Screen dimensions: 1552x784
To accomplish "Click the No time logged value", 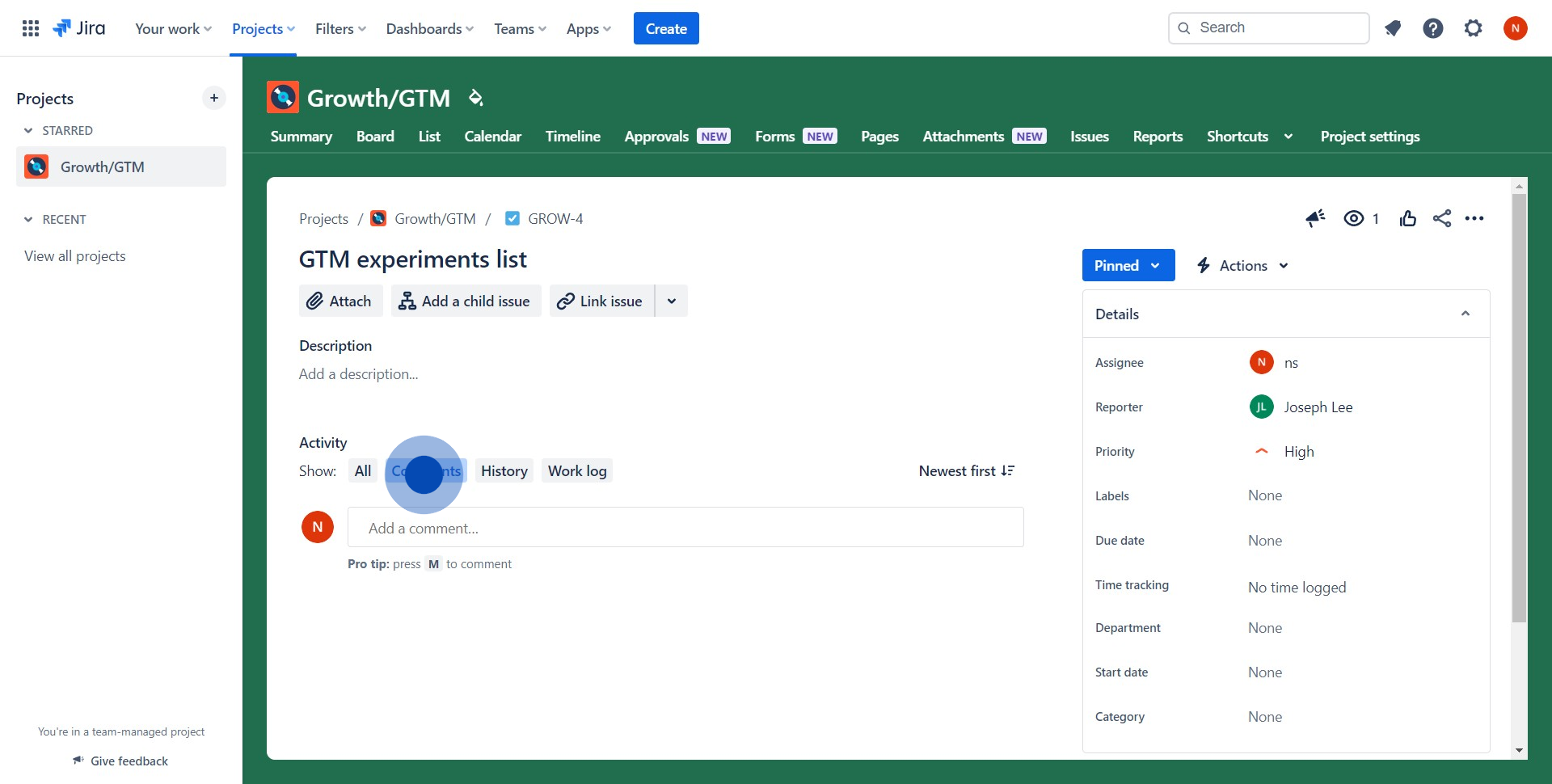I will [1297, 588].
